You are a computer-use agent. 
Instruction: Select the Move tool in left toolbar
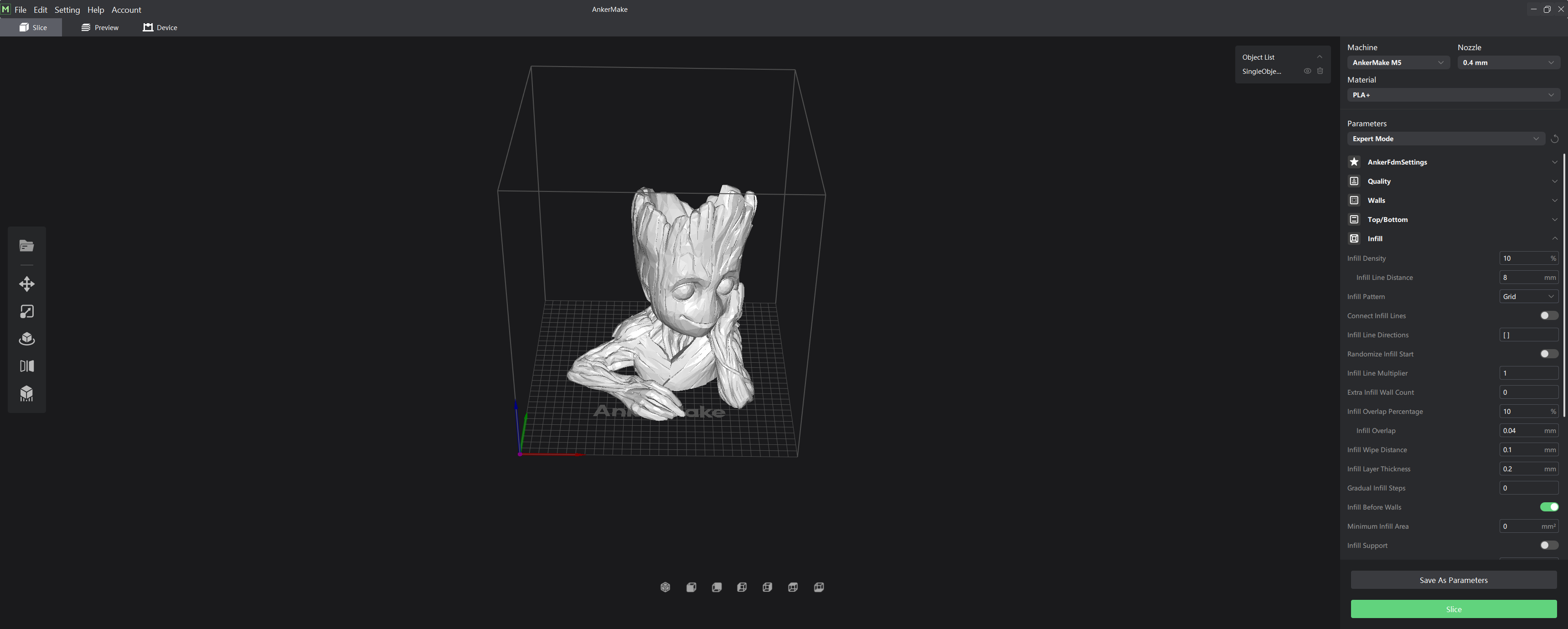(x=27, y=284)
